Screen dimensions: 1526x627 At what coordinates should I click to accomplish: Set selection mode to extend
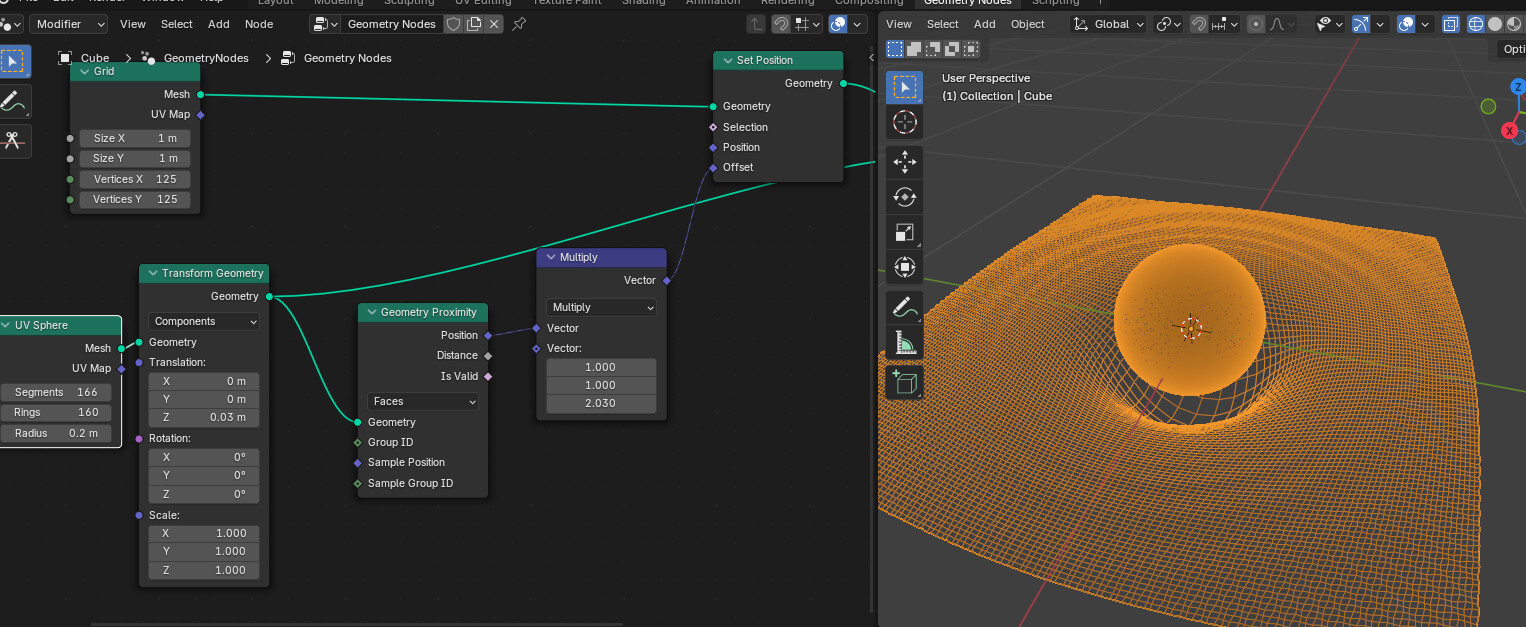[x=914, y=48]
